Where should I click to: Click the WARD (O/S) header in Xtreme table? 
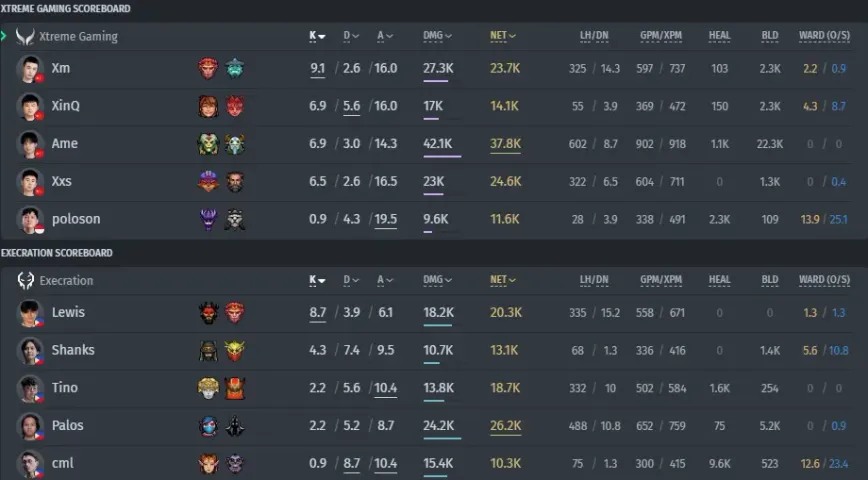click(x=824, y=36)
